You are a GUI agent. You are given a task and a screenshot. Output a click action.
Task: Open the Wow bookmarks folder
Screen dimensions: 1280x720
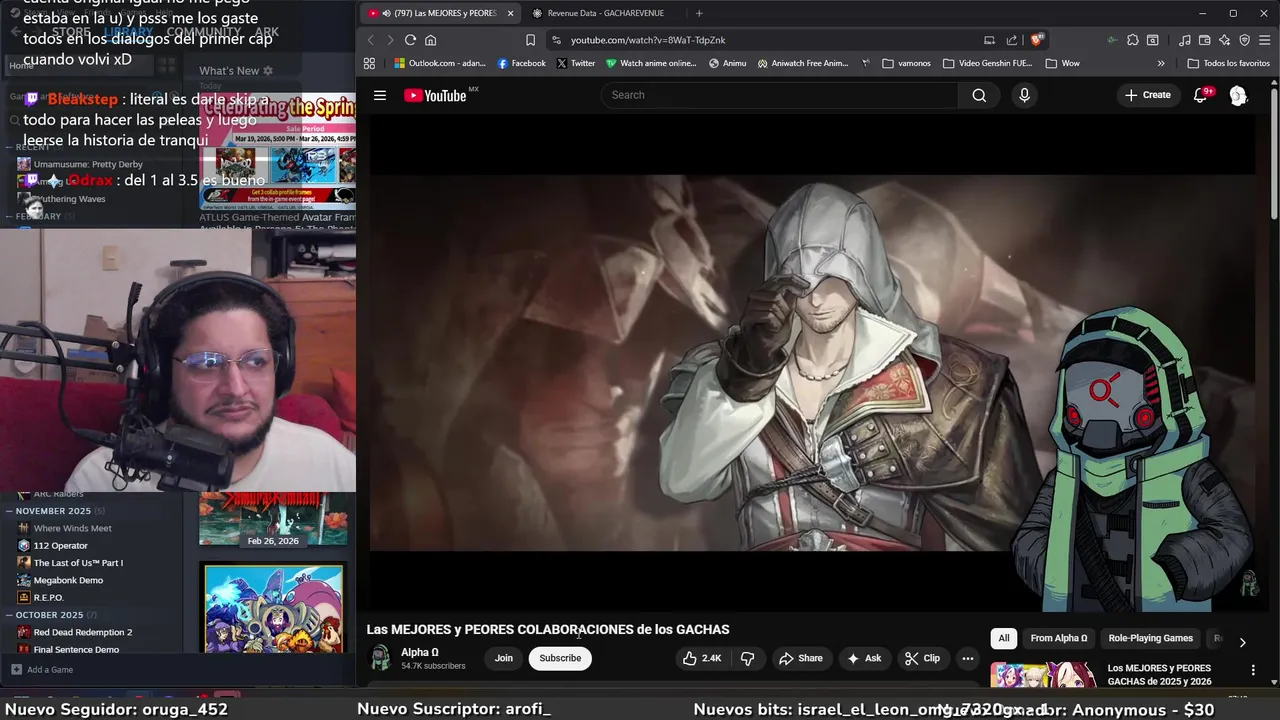(1063, 63)
